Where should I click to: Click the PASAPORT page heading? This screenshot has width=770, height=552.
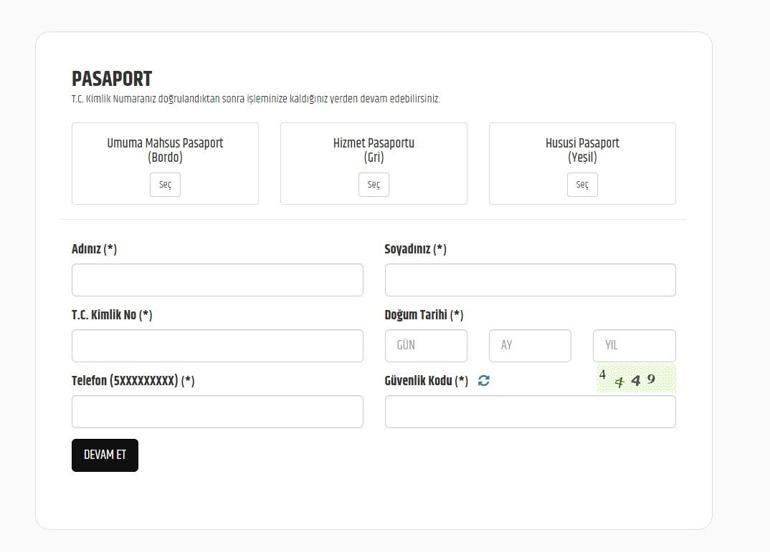coord(112,79)
